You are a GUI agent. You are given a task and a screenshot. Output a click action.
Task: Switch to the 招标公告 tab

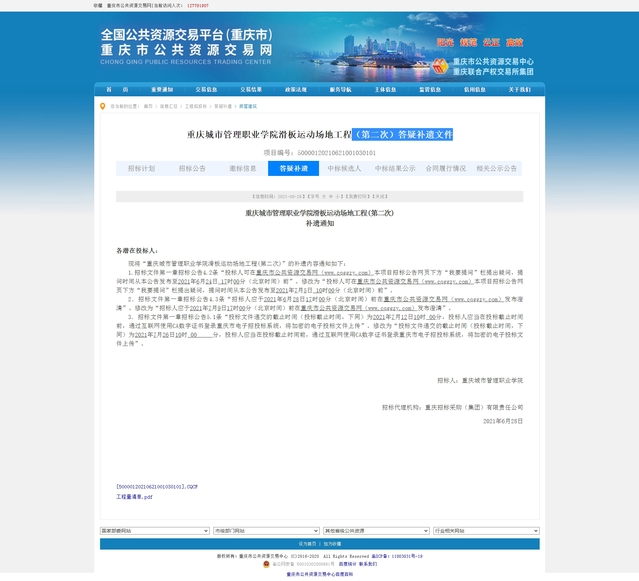192,169
